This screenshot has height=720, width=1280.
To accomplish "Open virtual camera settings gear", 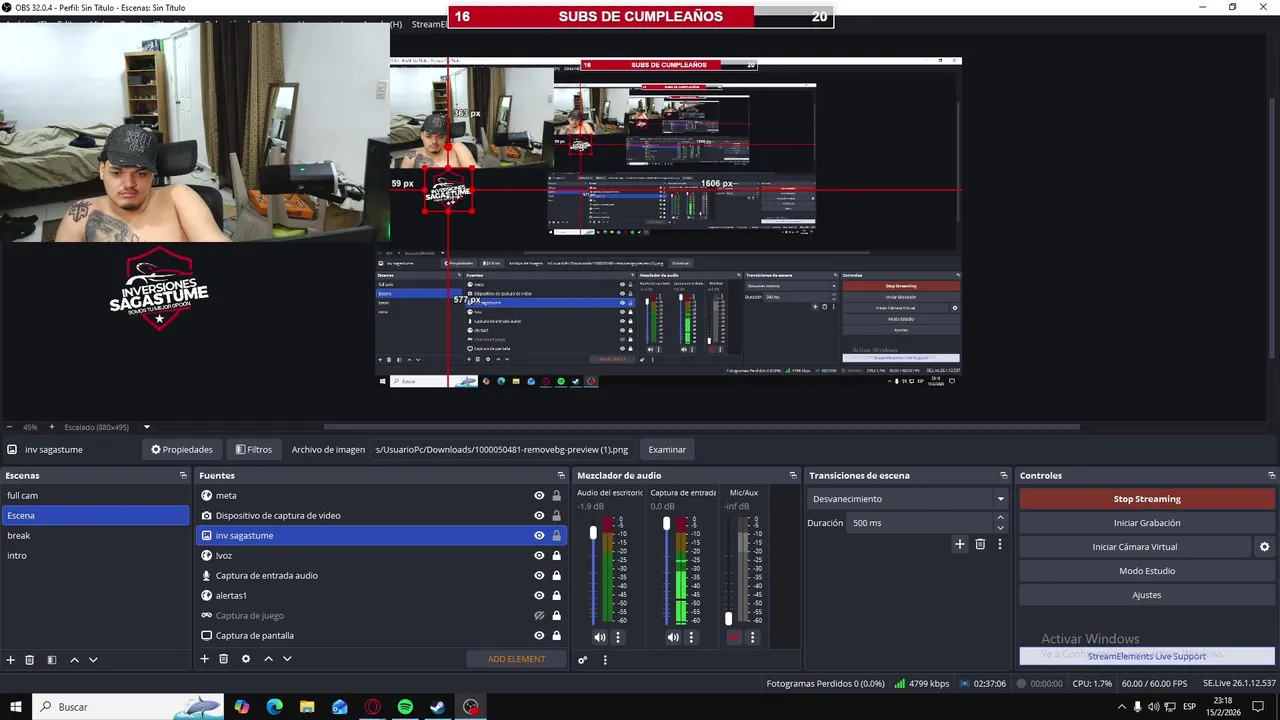I will click(x=1264, y=547).
